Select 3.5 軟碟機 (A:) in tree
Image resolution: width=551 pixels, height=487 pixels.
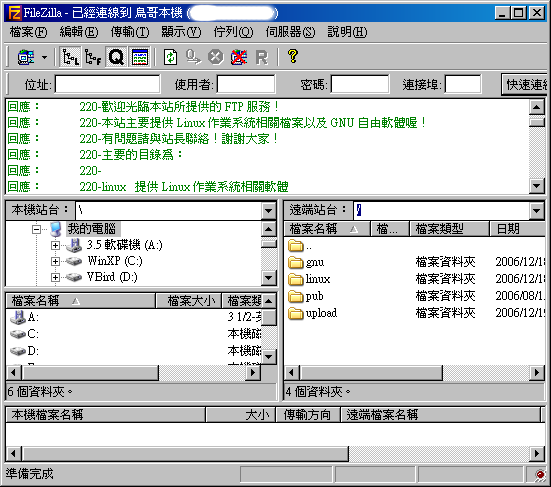coord(125,245)
